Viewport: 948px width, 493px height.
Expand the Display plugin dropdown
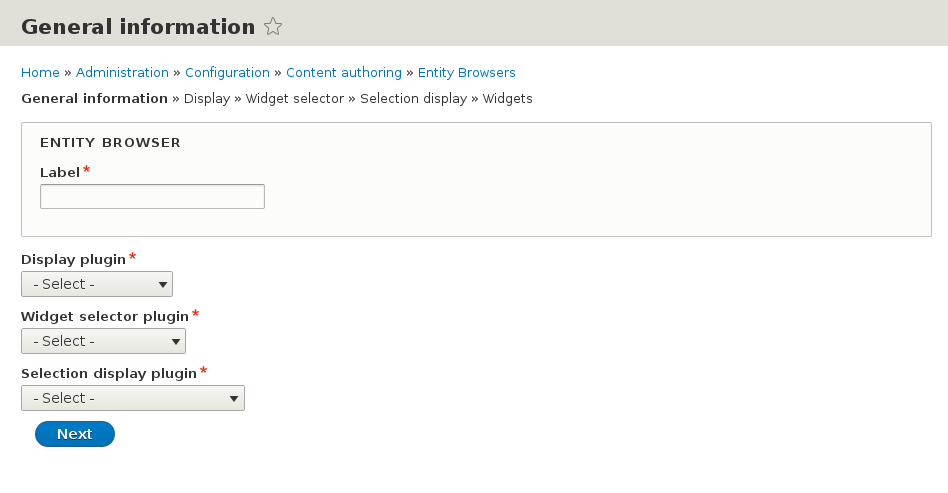(x=97, y=284)
